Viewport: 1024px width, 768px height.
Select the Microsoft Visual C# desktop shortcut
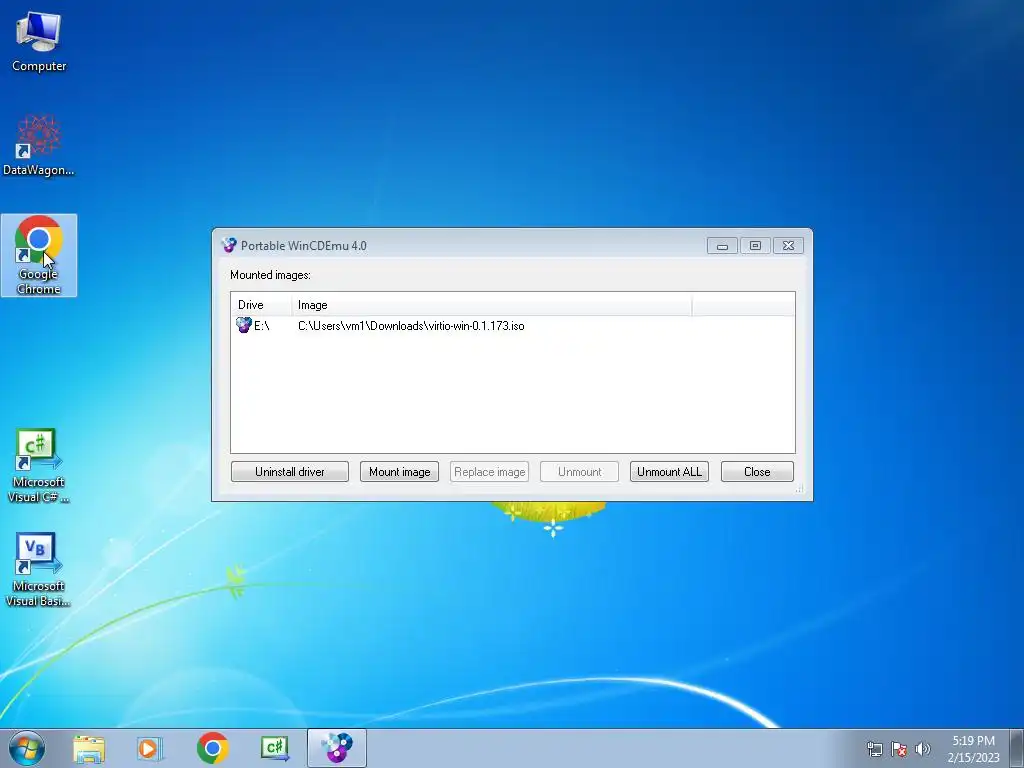click(39, 466)
